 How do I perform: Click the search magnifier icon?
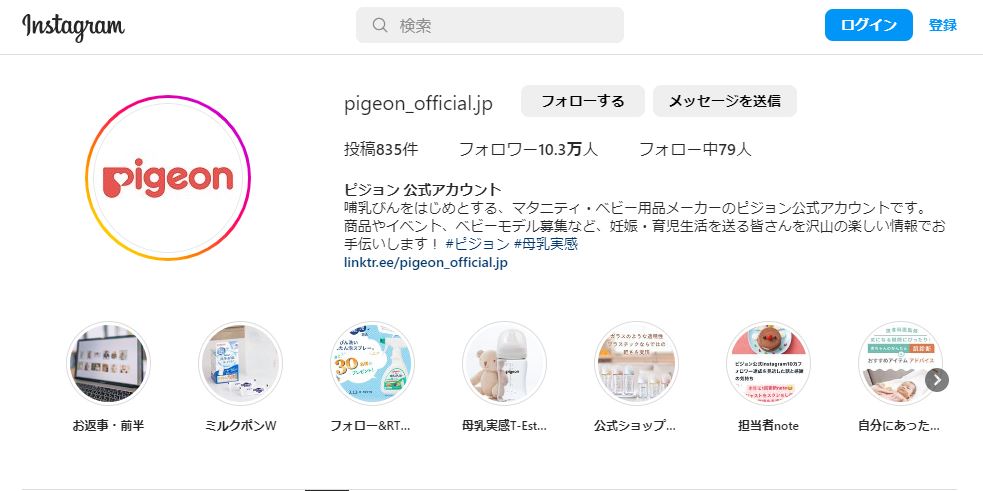[x=379, y=25]
